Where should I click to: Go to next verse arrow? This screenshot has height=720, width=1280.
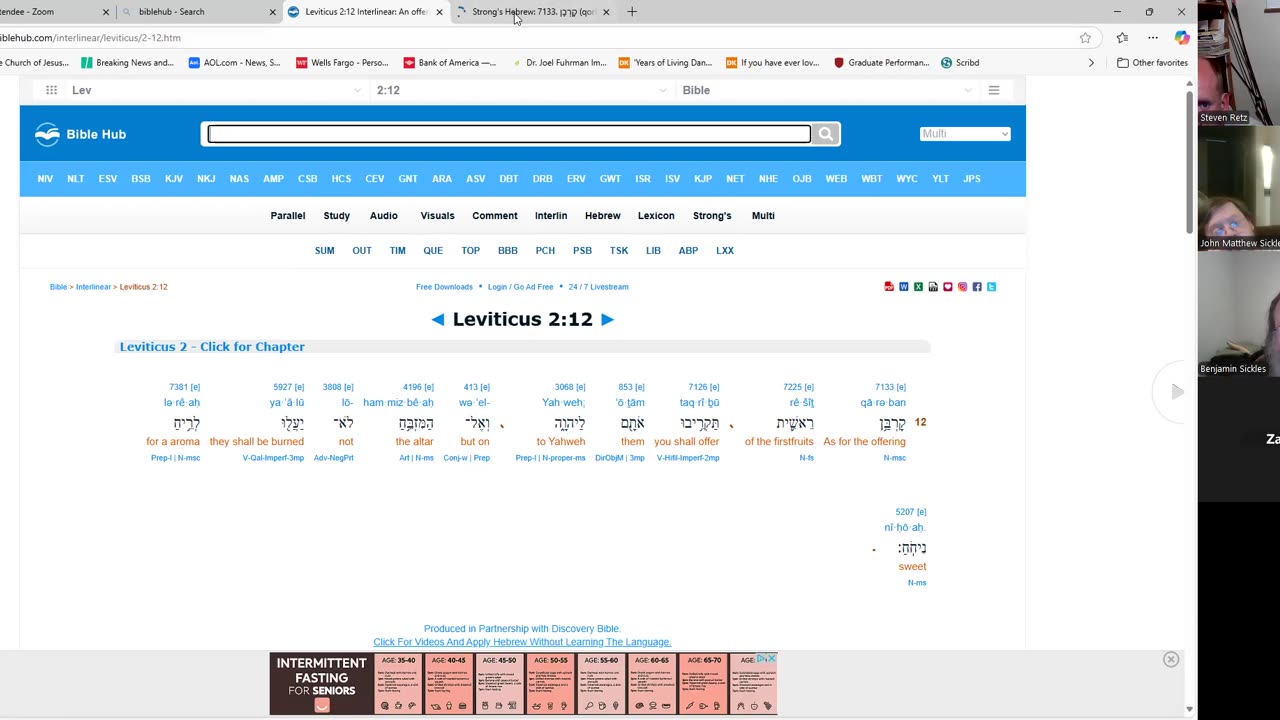(607, 320)
